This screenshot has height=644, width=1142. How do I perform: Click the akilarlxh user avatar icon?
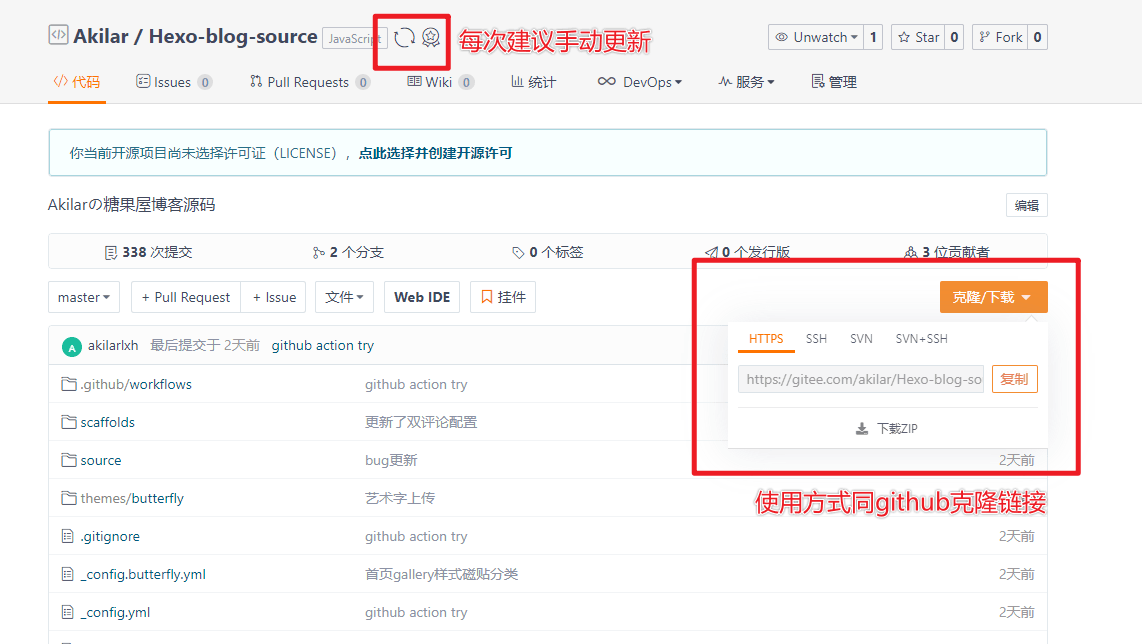pos(71,346)
